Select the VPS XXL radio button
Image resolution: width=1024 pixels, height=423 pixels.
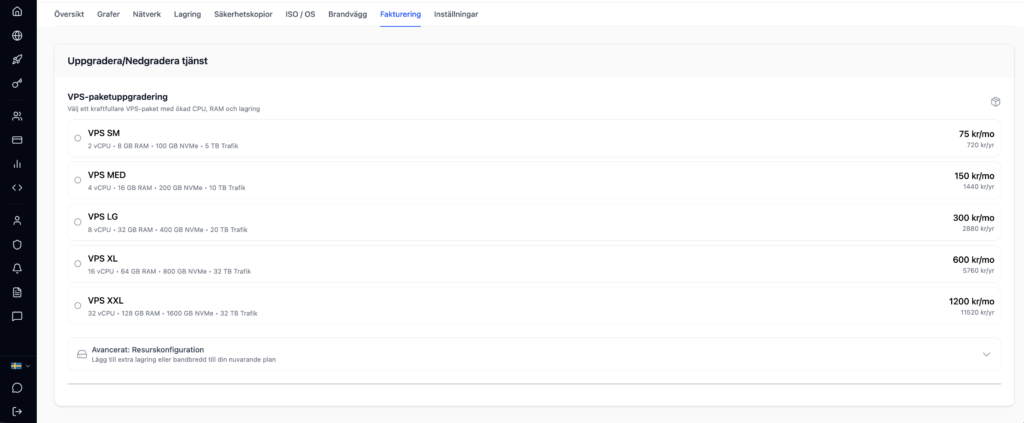click(78, 305)
